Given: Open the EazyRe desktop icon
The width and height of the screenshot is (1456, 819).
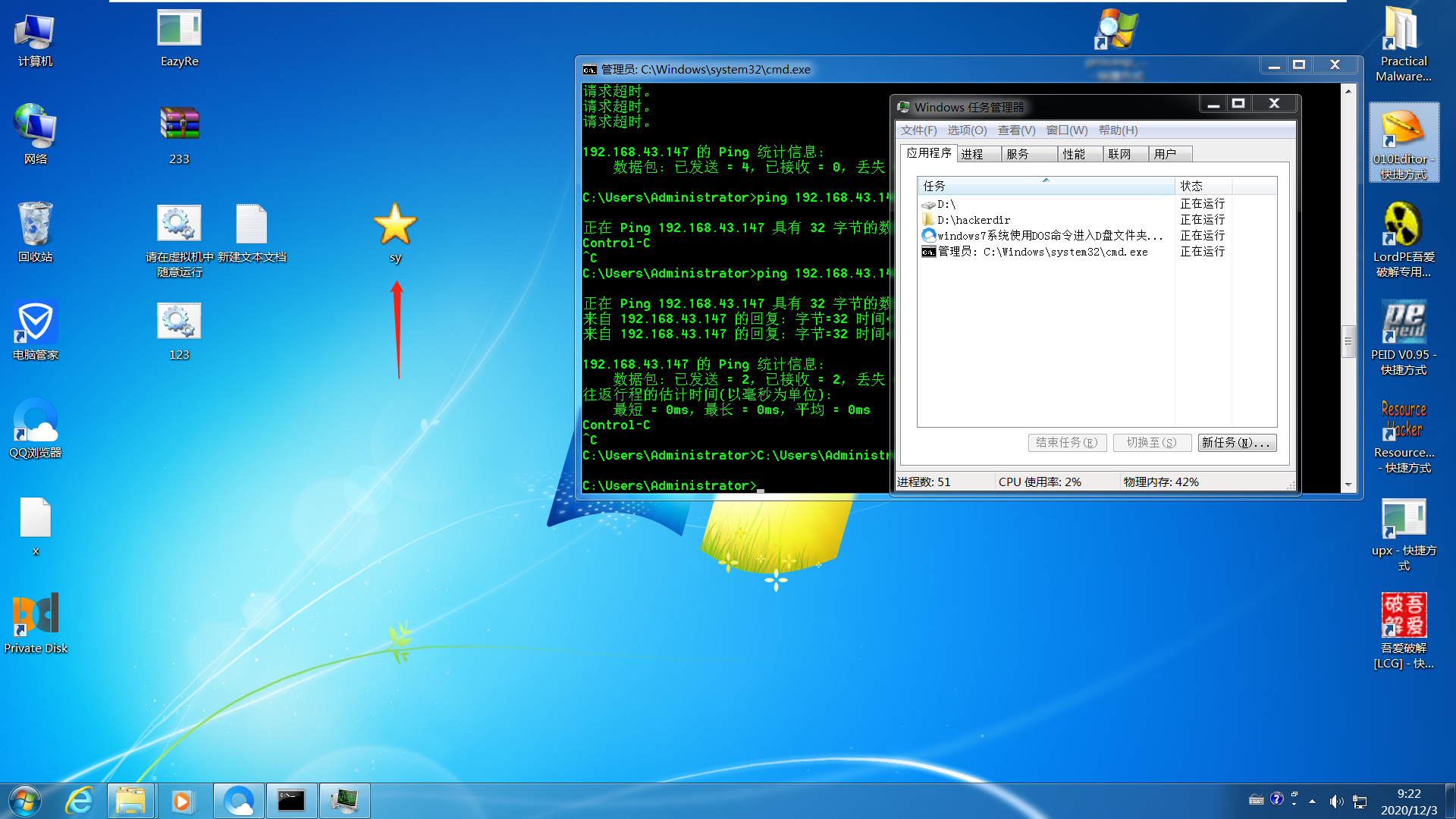Looking at the screenshot, I should pyautogui.click(x=179, y=29).
